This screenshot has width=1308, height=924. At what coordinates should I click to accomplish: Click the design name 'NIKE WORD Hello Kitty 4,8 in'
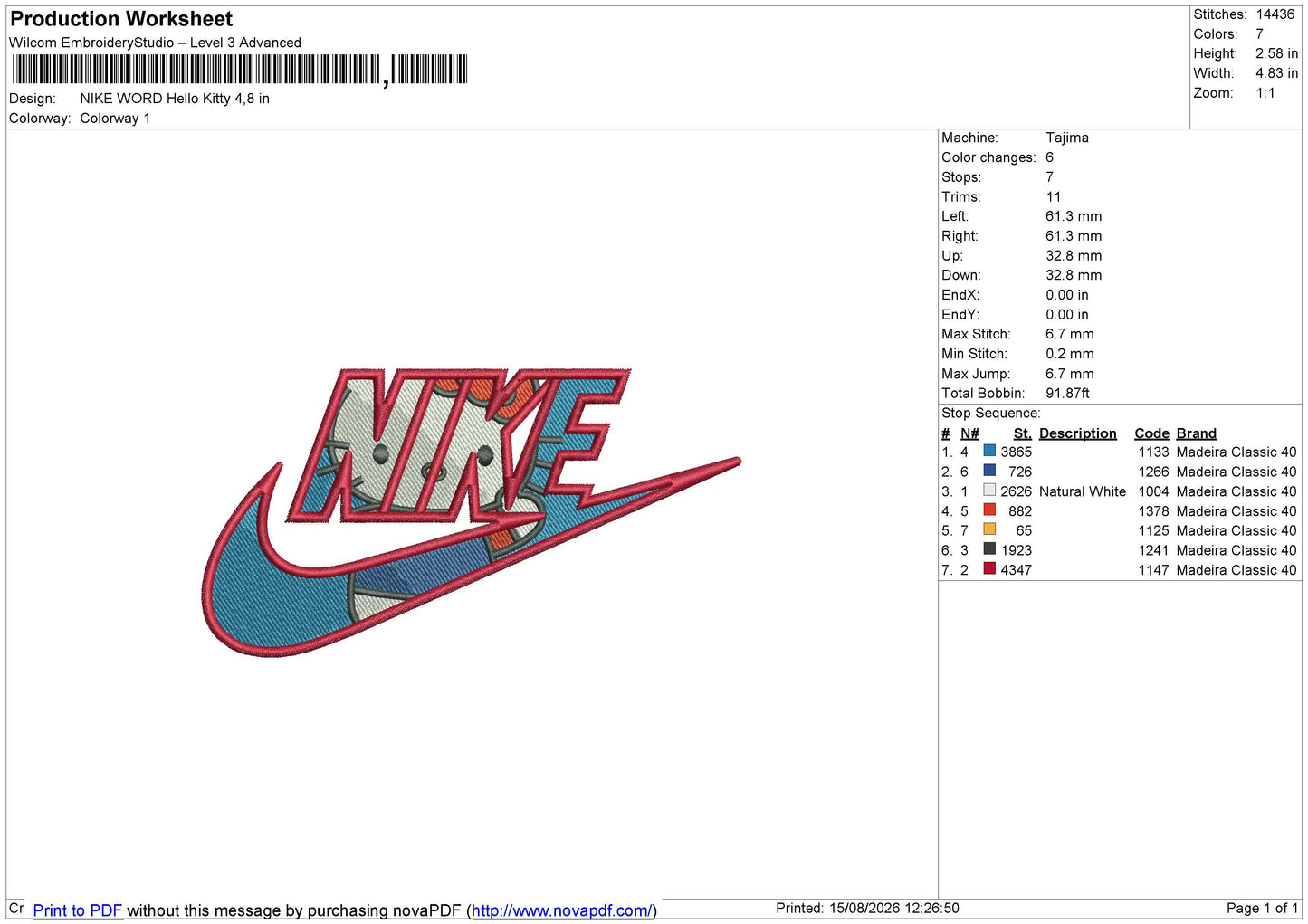pos(175,99)
